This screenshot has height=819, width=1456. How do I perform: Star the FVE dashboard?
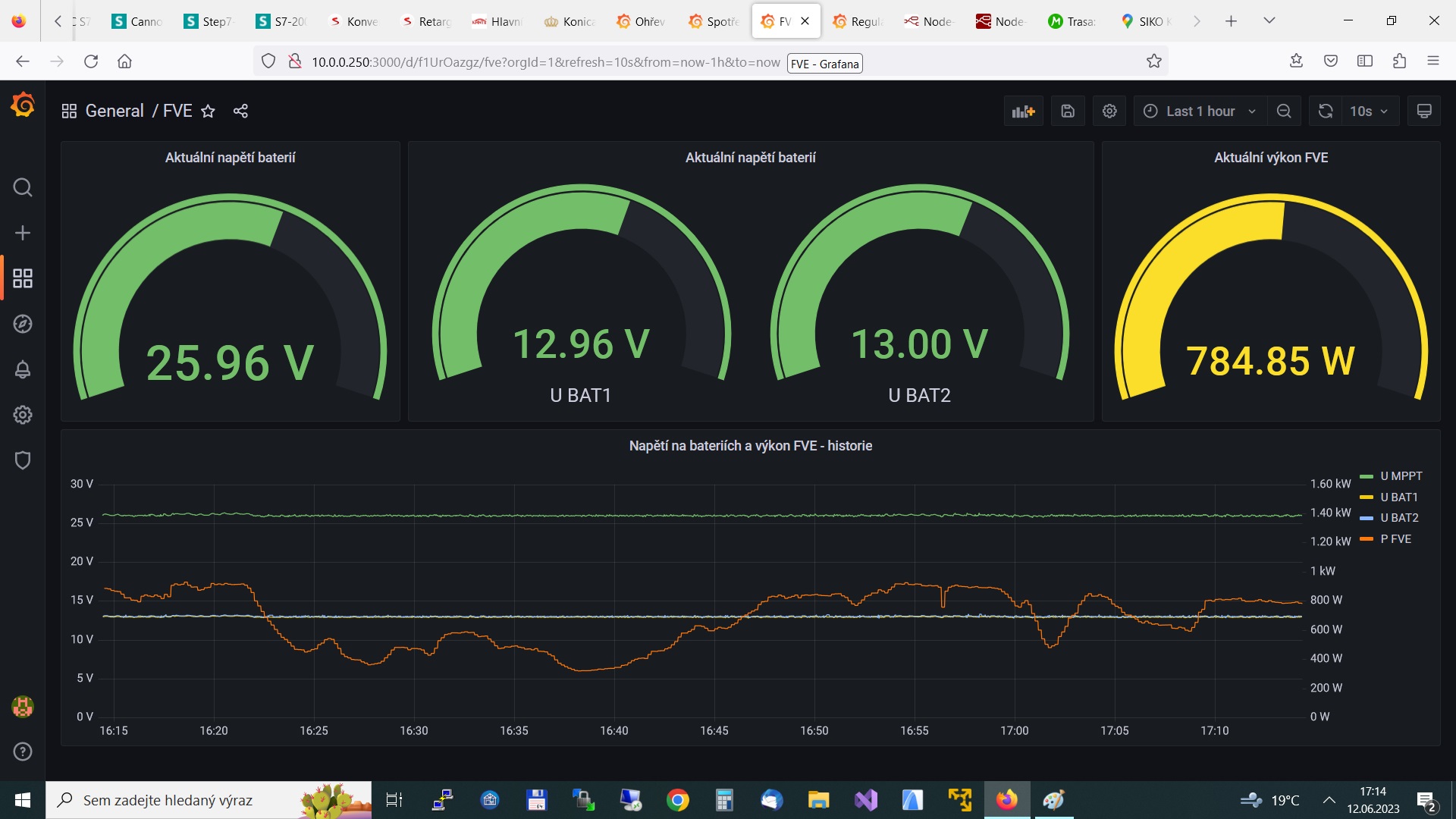click(x=208, y=111)
